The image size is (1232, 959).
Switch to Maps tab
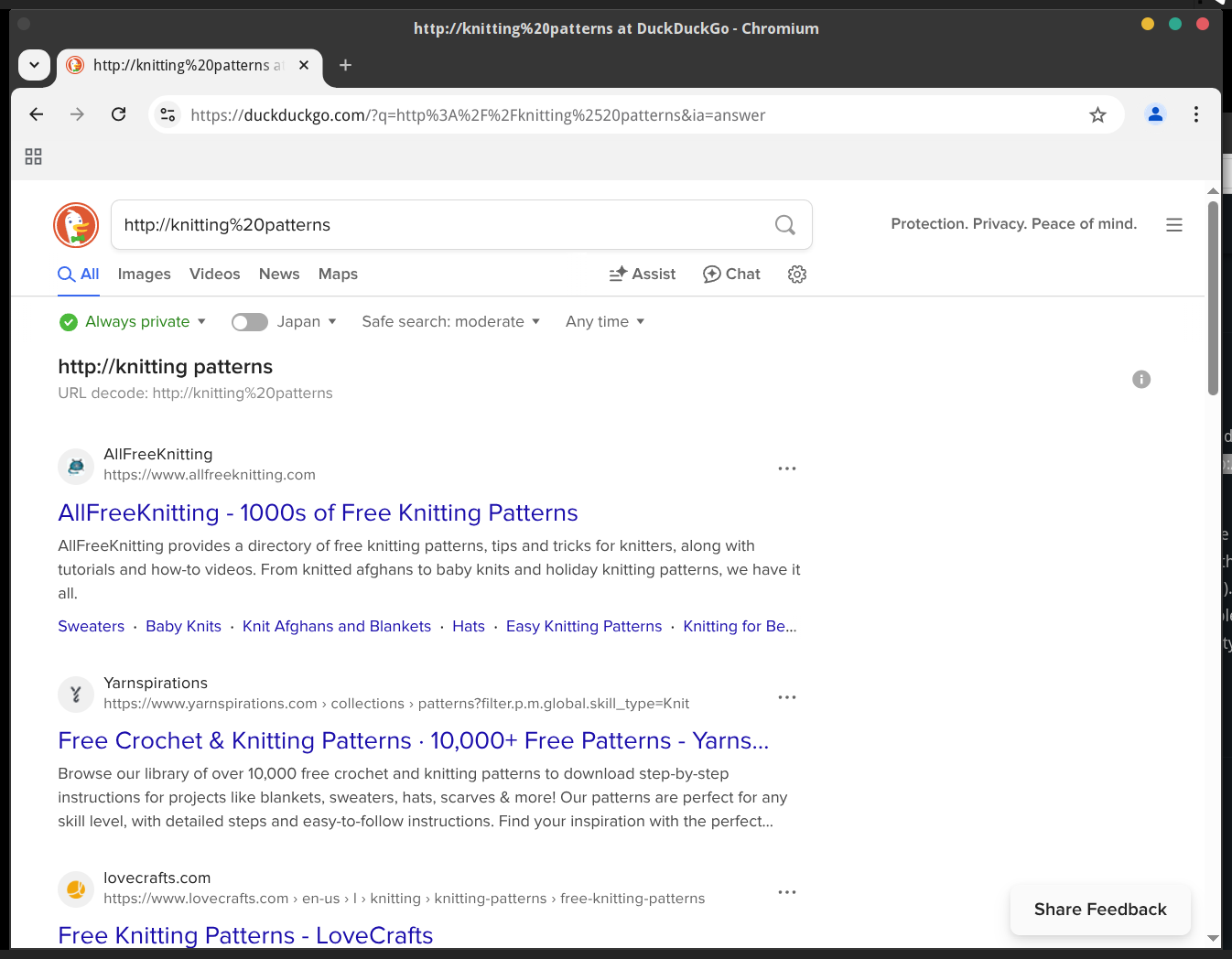[338, 275]
